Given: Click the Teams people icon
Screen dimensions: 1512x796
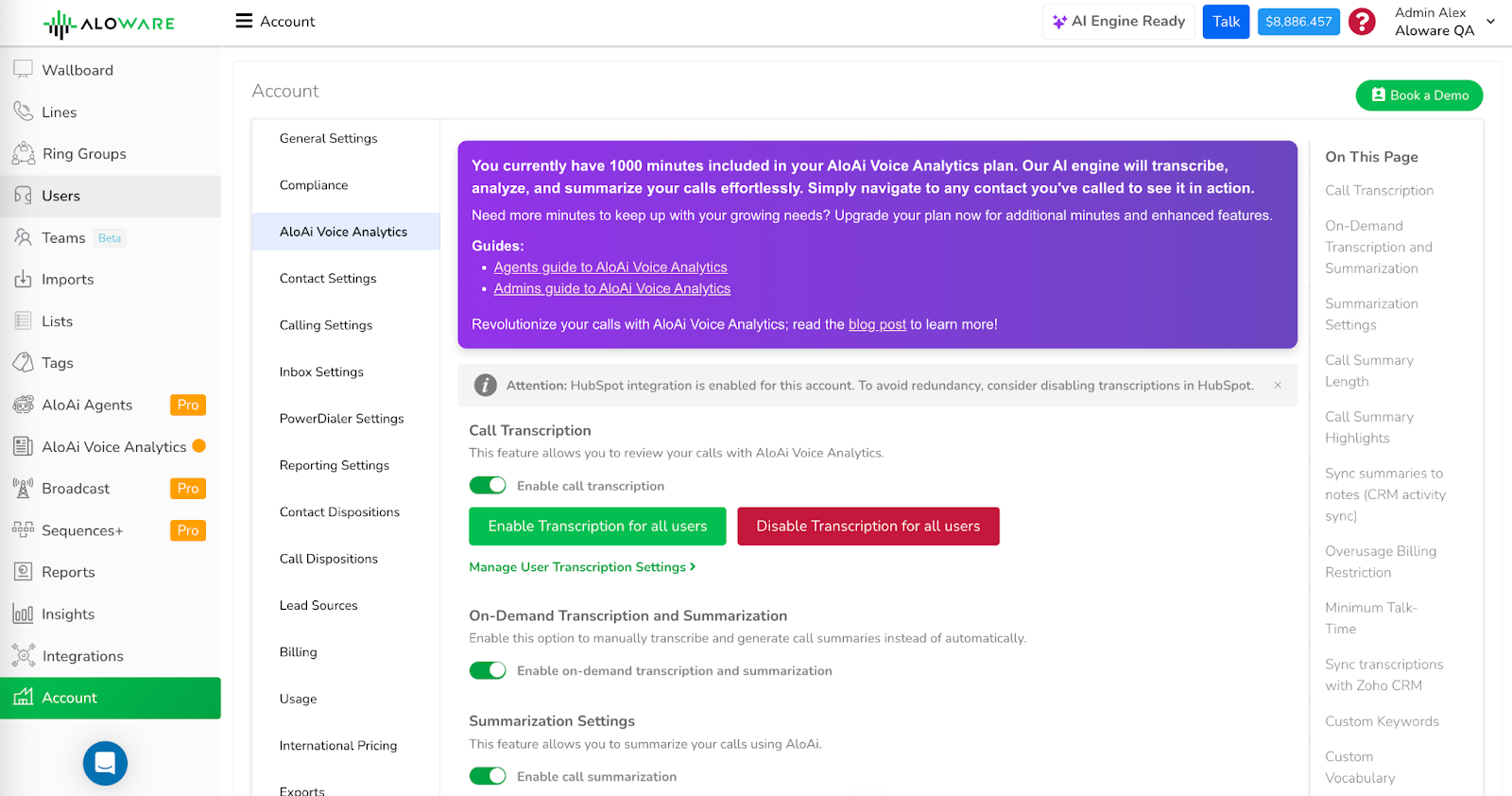Looking at the screenshot, I should click(x=23, y=237).
